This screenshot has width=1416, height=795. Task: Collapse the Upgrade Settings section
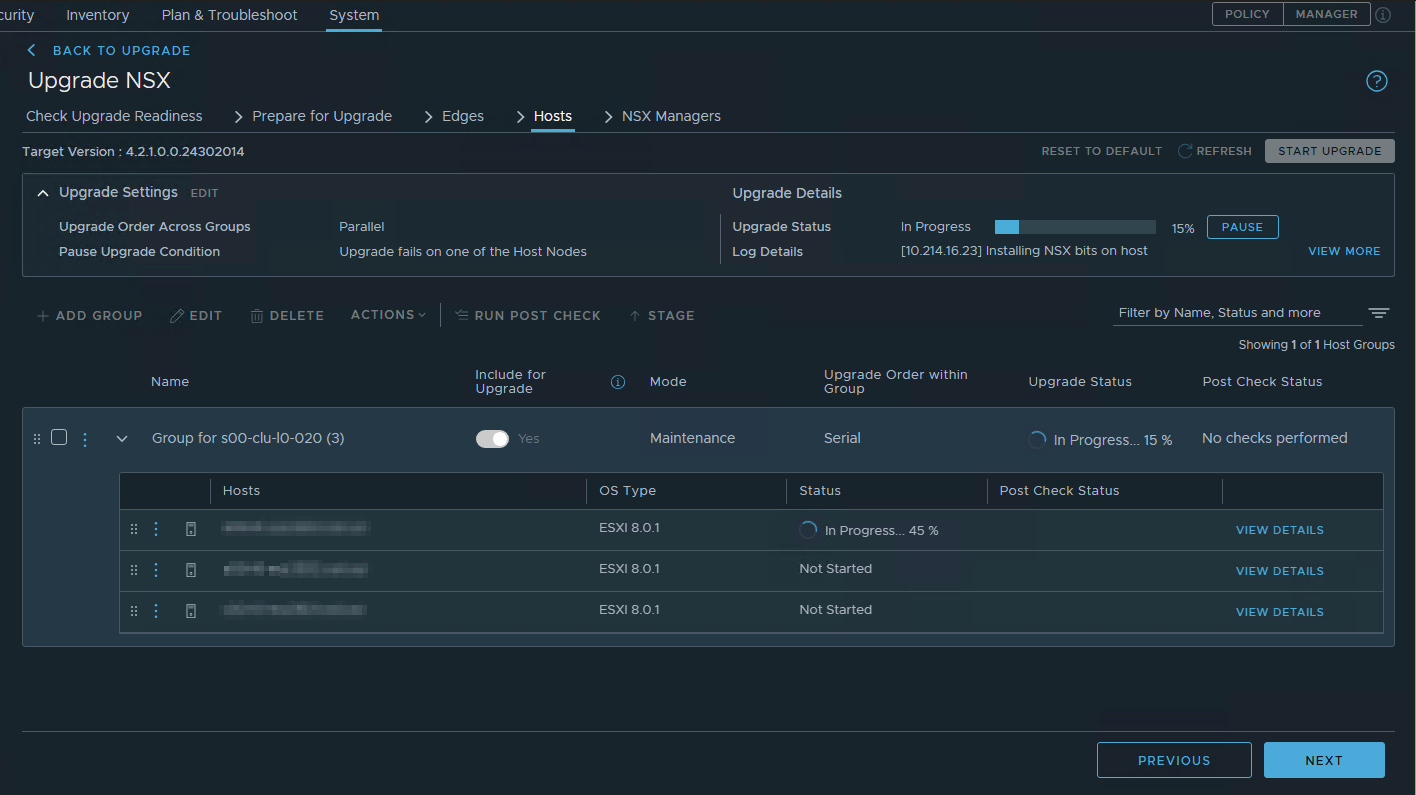point(43,192)
